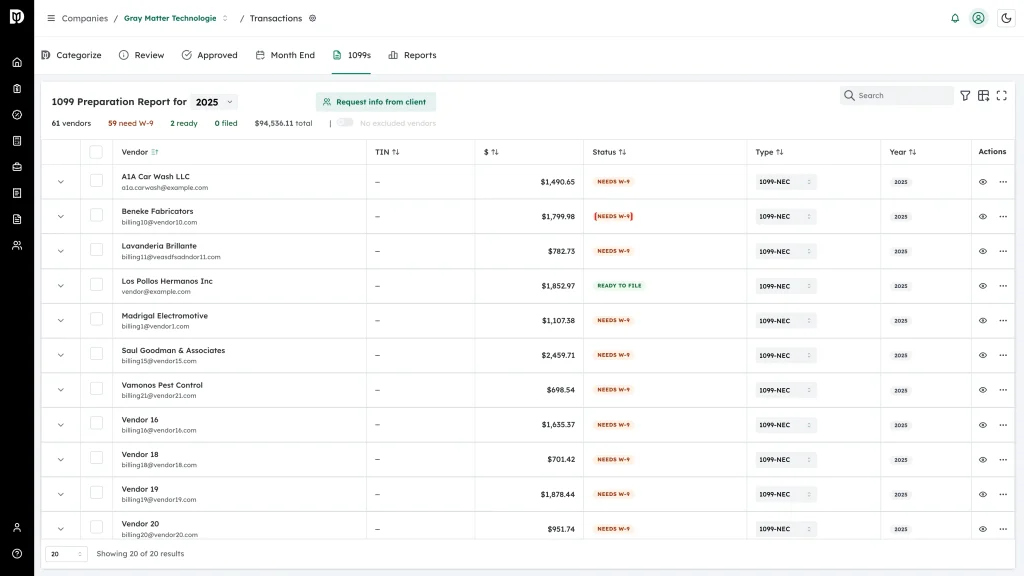Screen dimensions: 1024x576
Task: Open more actions for Saul Goodman & Associates
Action: click(1003, 355)
